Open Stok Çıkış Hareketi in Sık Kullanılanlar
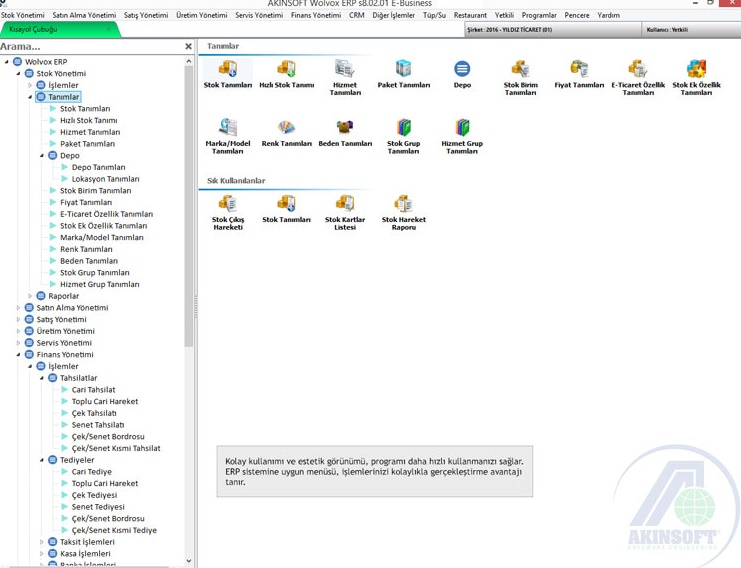 tap(228, 213)
